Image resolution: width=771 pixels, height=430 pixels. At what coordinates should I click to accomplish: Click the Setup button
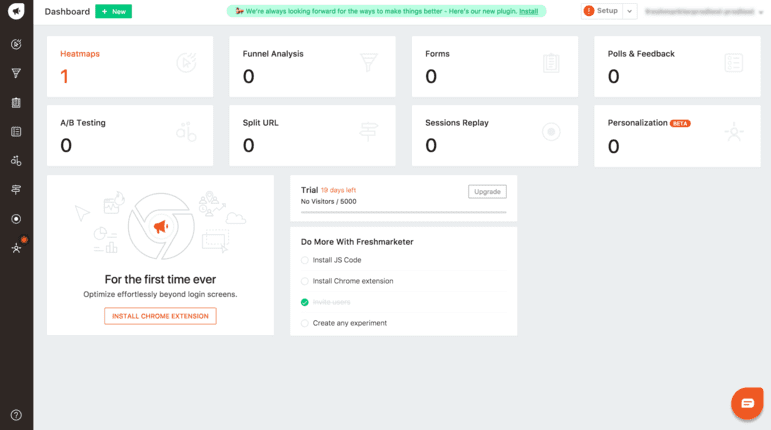click(602, 11)
